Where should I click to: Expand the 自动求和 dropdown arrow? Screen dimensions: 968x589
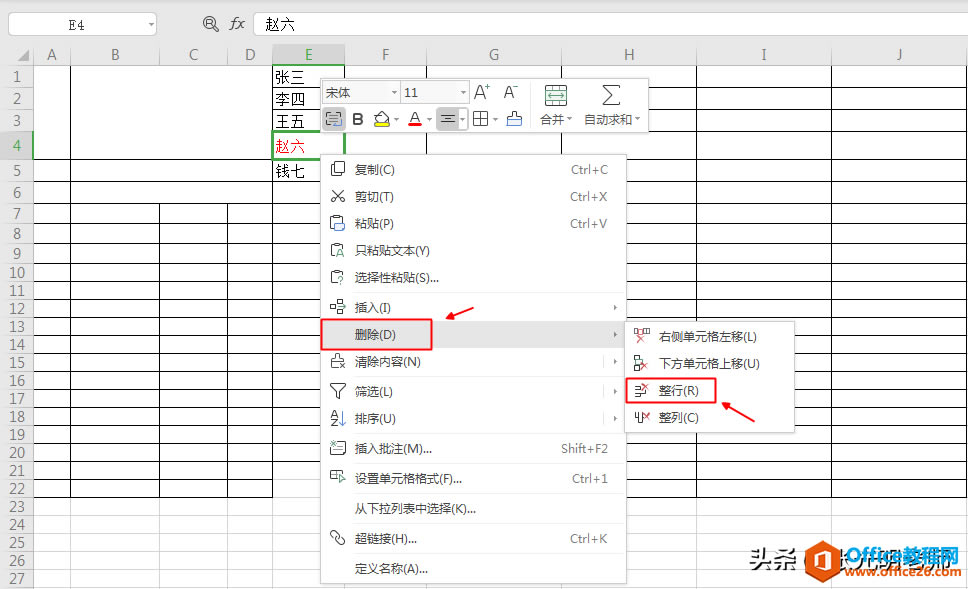(637, 119)
